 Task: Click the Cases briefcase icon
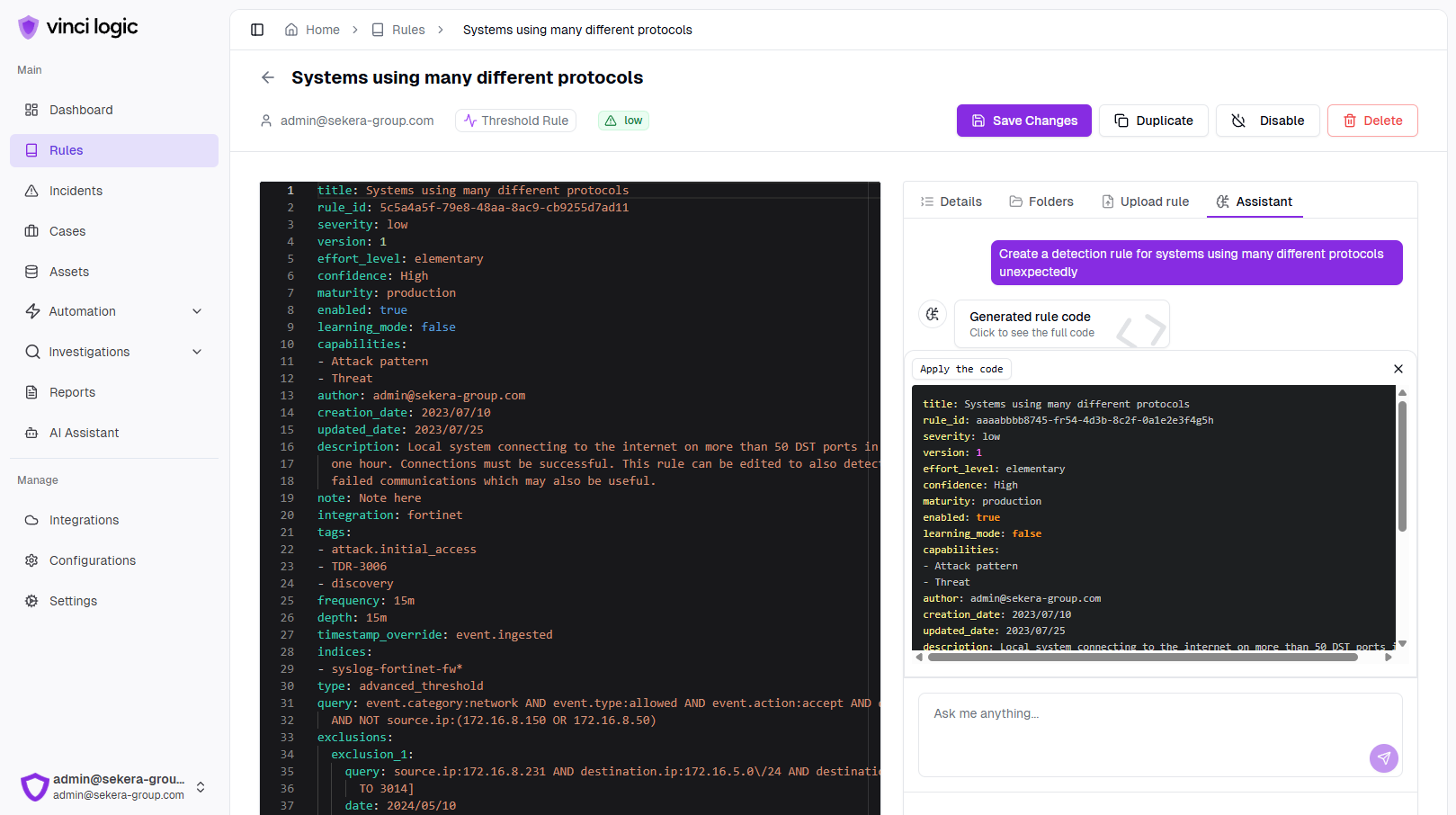32,231
